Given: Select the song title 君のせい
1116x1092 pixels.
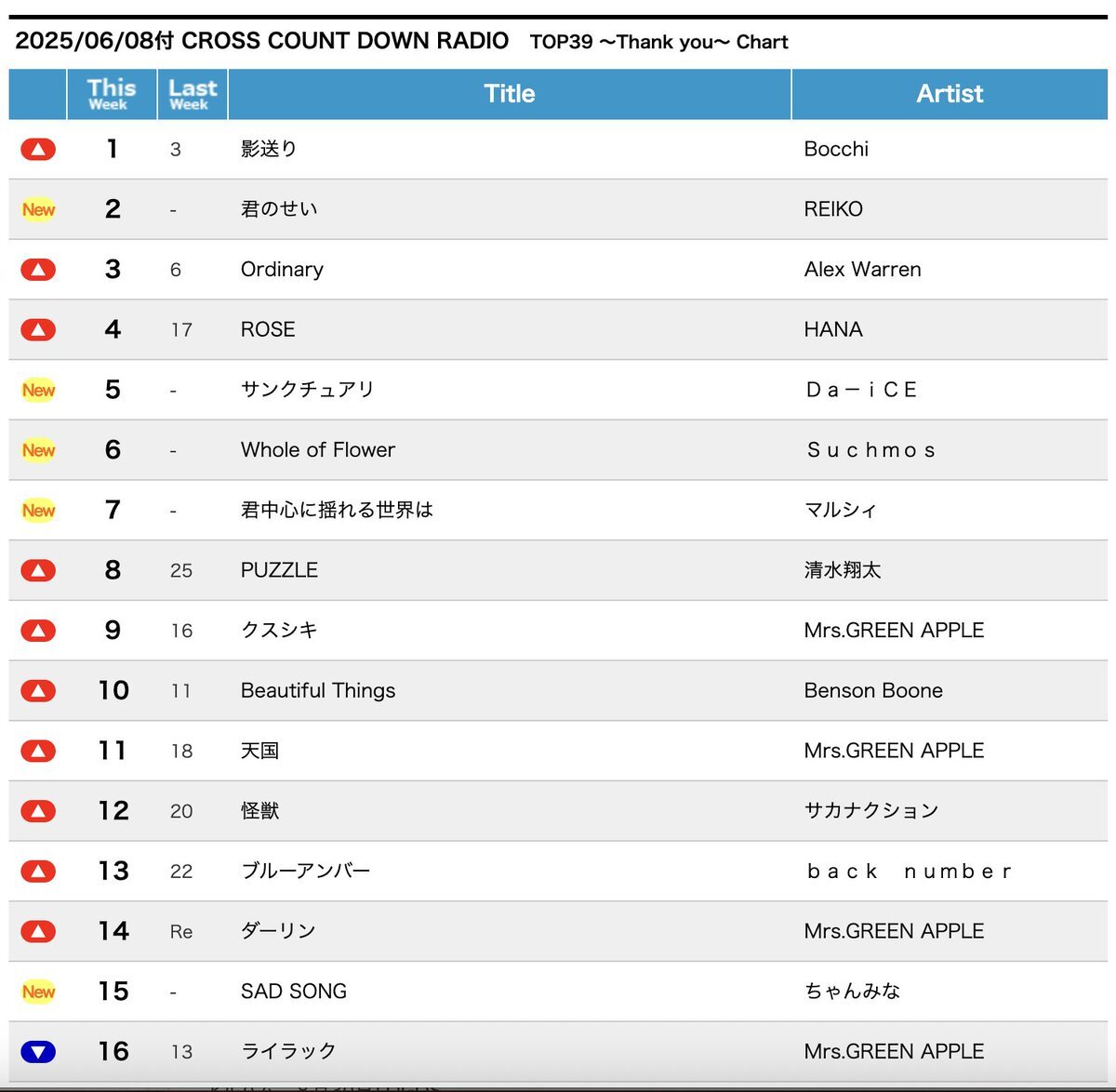Looking at the screenshot, I should click(279, 209).
